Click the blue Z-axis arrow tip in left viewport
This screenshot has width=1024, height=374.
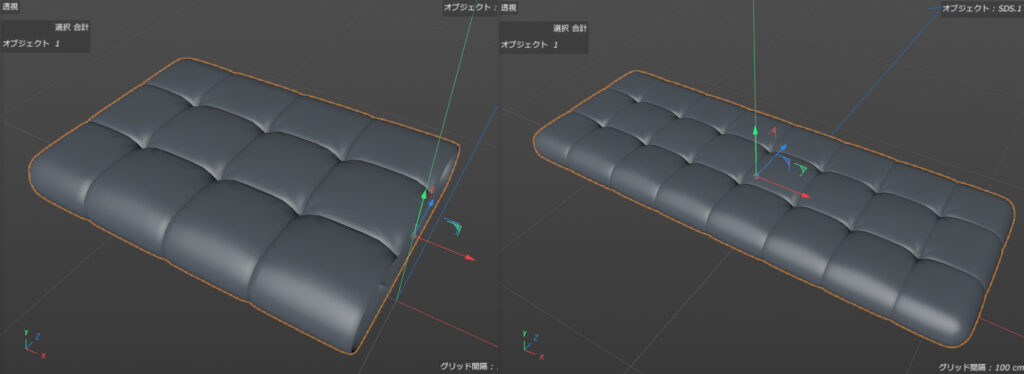(x=431, y=204)
